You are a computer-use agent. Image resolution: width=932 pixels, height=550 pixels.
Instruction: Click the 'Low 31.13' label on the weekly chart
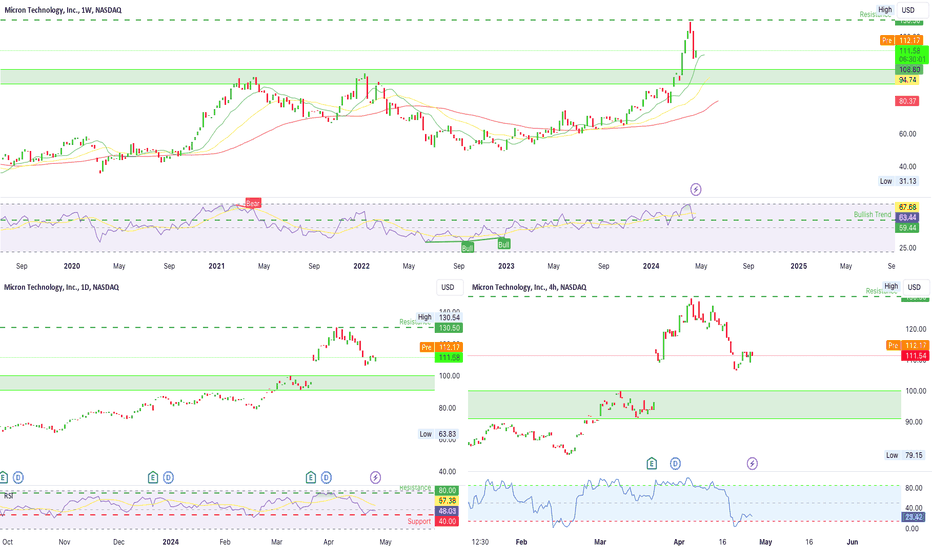click(899, 181)
